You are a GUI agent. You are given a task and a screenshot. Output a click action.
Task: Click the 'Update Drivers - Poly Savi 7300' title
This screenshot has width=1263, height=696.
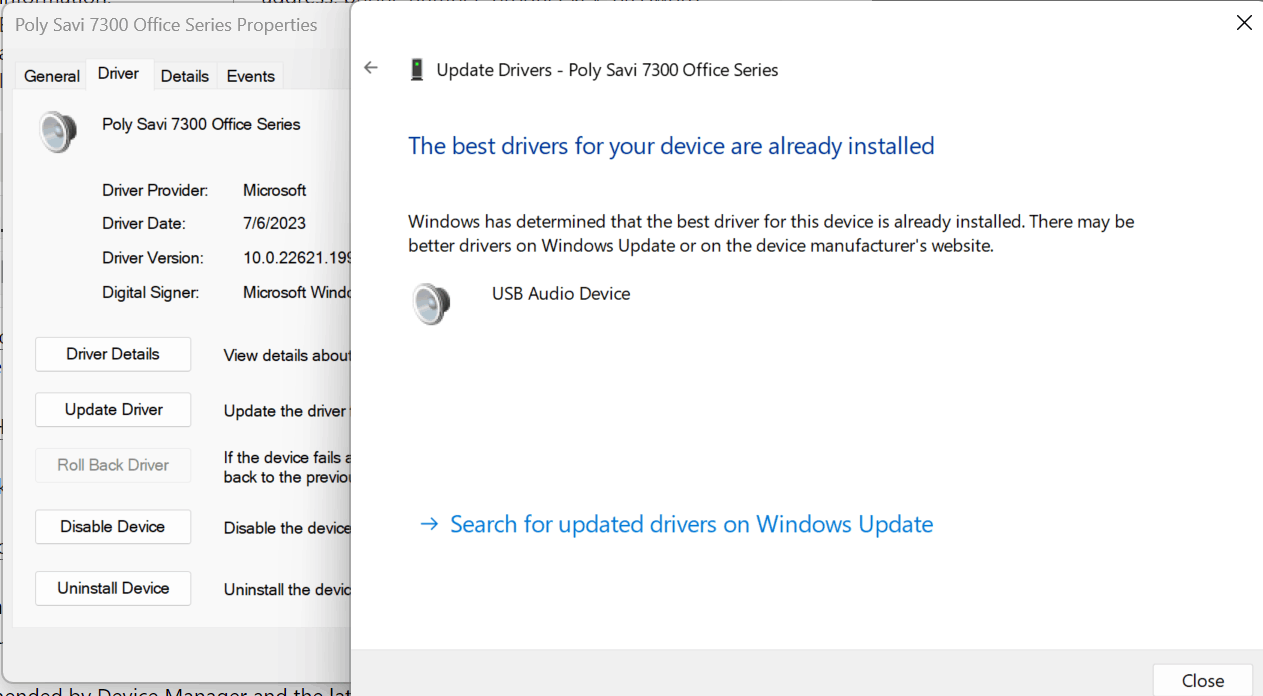(607, 70)
